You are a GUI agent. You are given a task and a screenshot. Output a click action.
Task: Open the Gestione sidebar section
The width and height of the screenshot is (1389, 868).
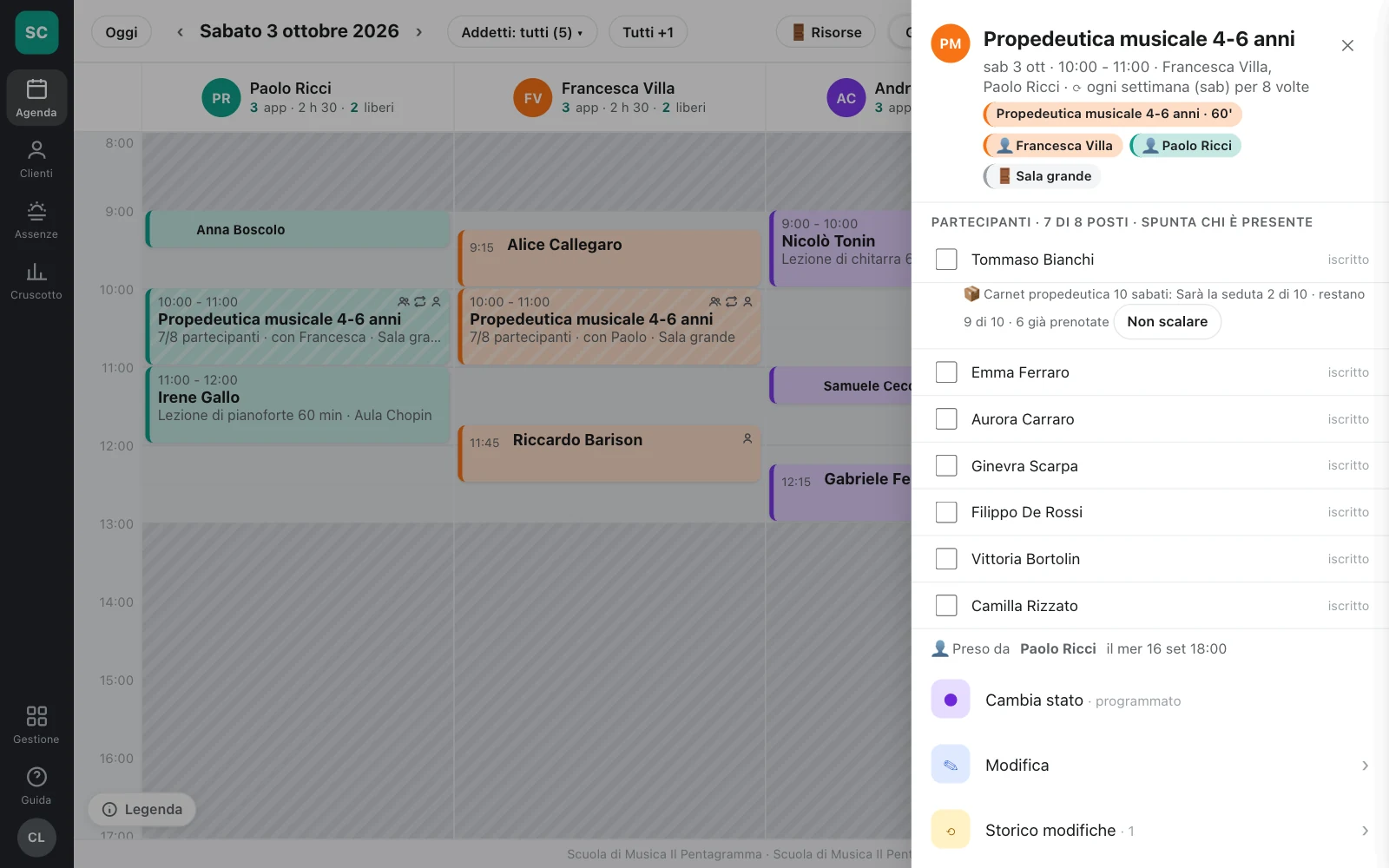(x=36, y=725)
